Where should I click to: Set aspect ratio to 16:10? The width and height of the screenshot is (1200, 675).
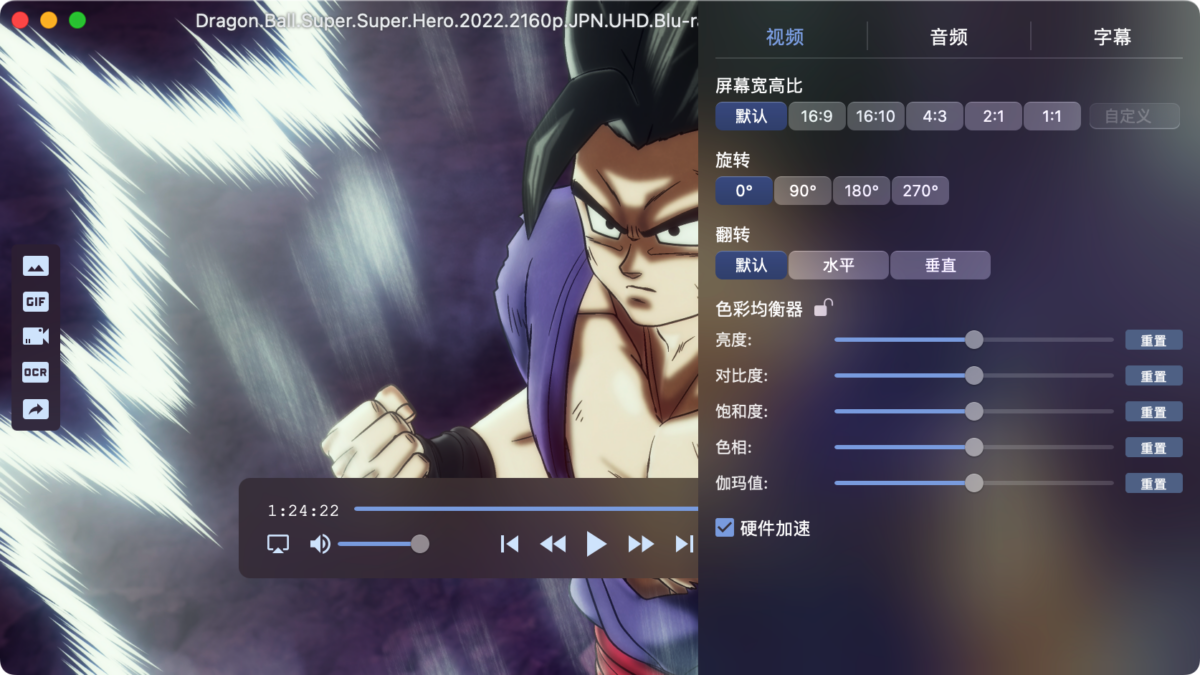click(x=875, y=116)
